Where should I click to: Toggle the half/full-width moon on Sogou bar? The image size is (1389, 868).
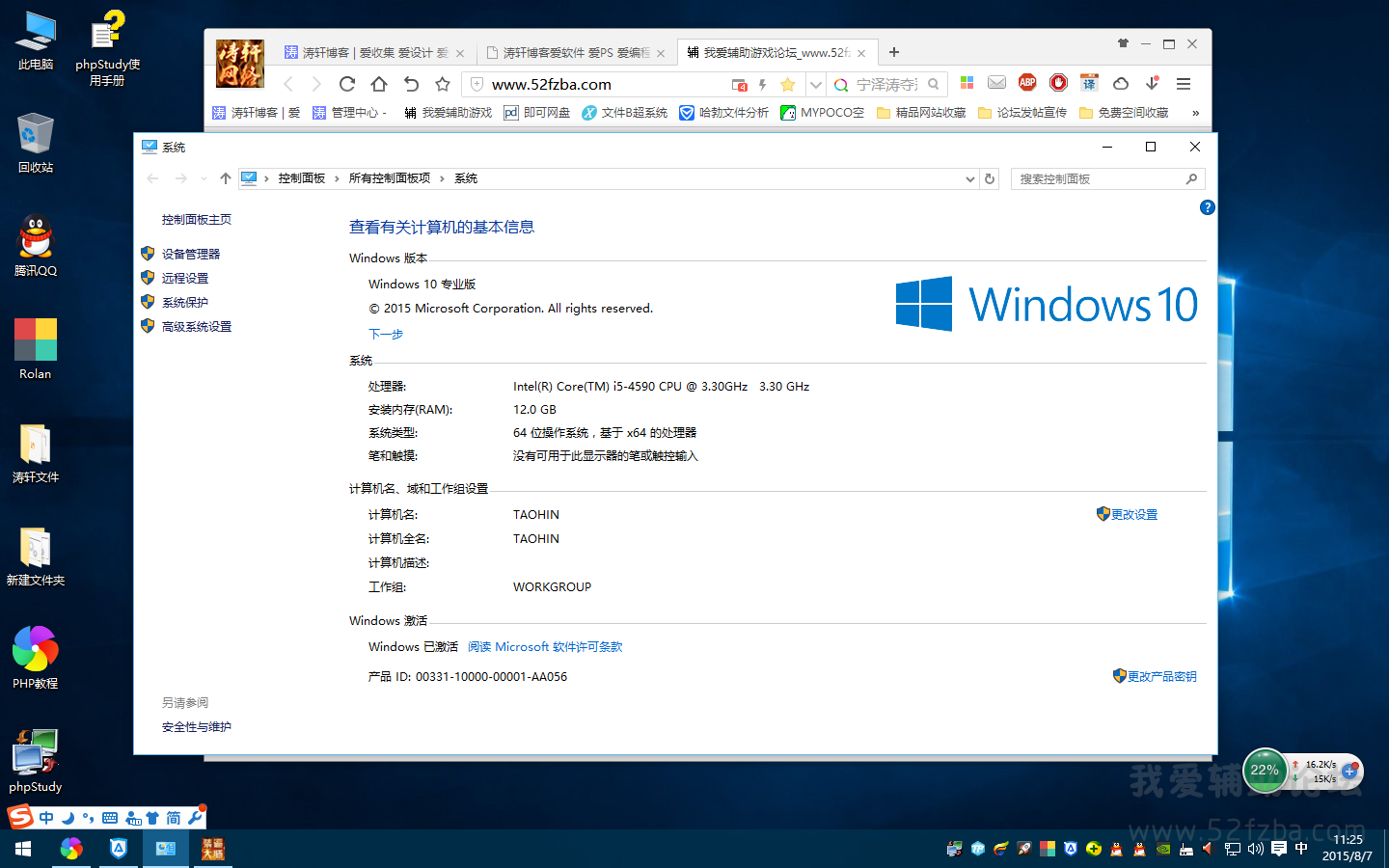pyautogui.click(x=68, y=818)
